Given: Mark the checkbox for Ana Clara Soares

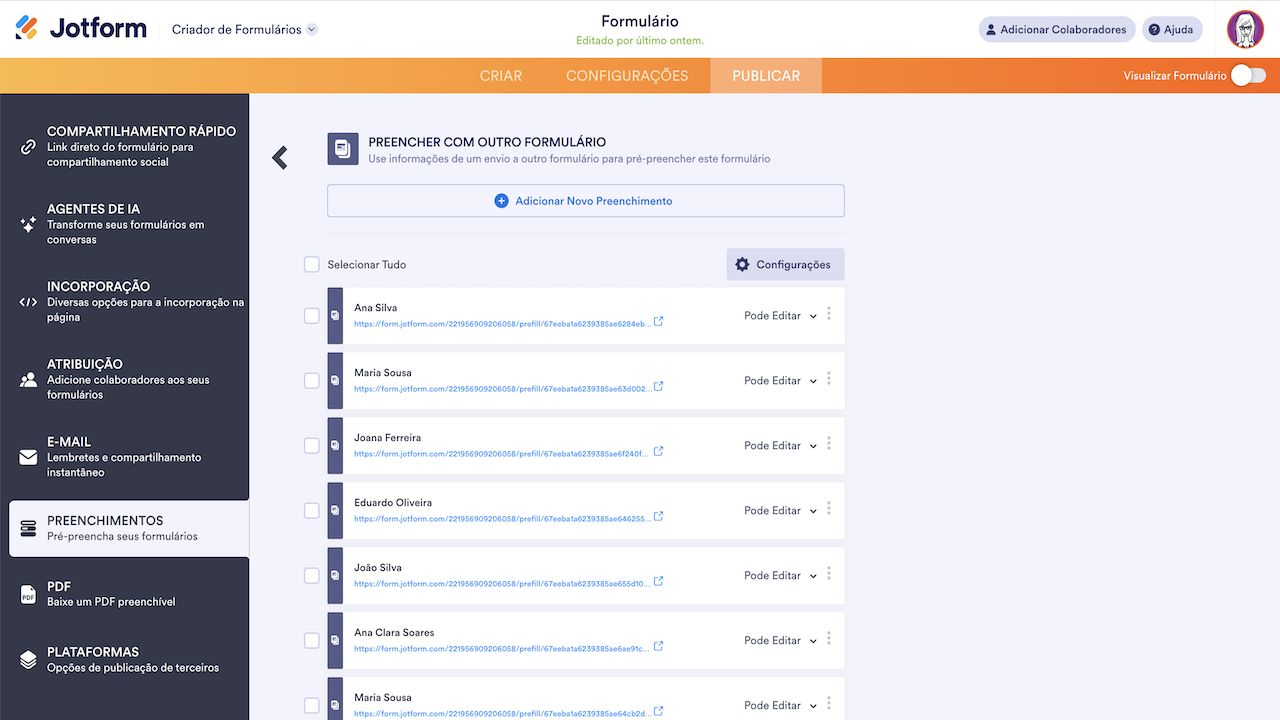Looking at the screenshot, I should coord(312,641).
